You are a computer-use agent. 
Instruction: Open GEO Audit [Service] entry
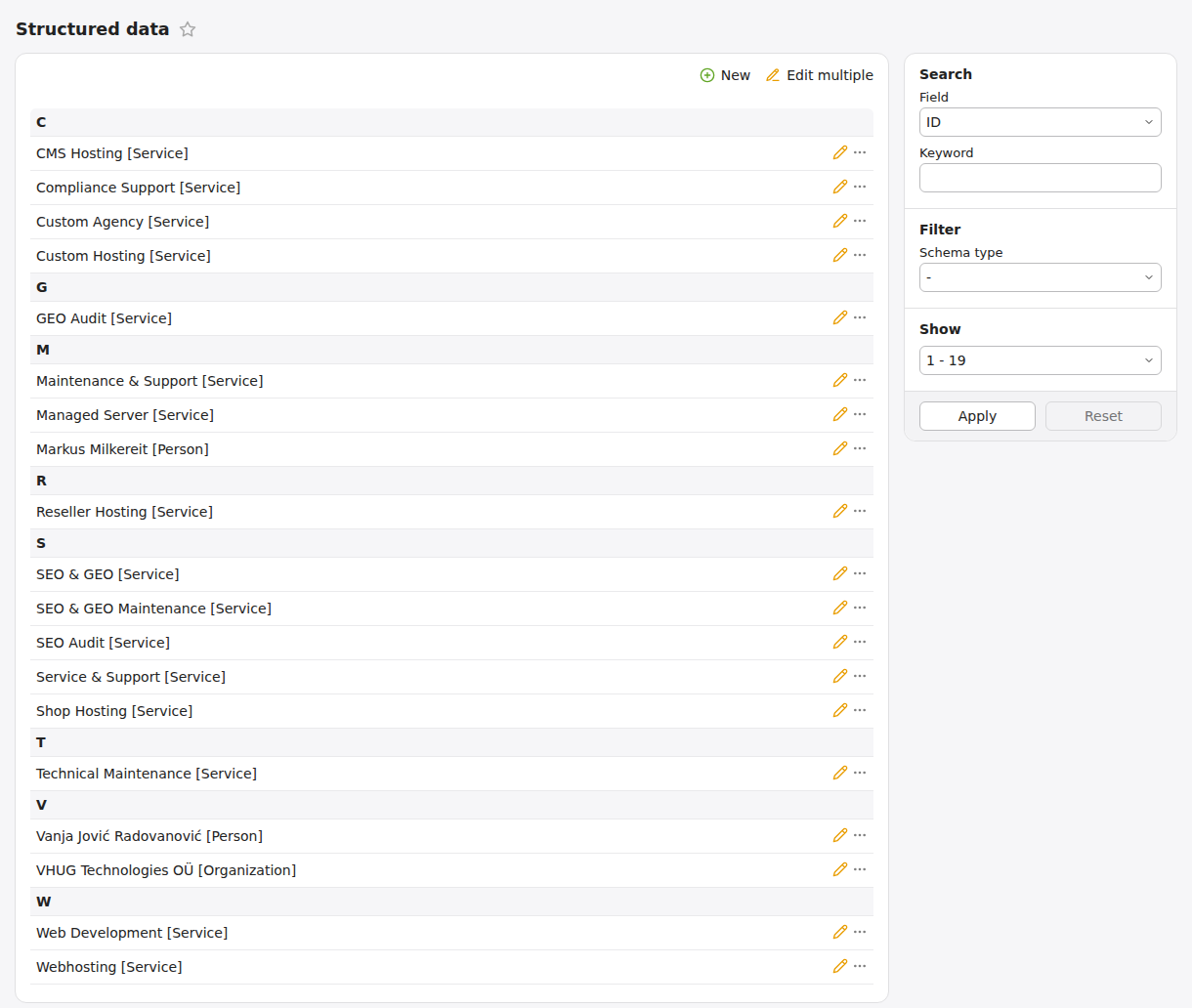point(104,318)
